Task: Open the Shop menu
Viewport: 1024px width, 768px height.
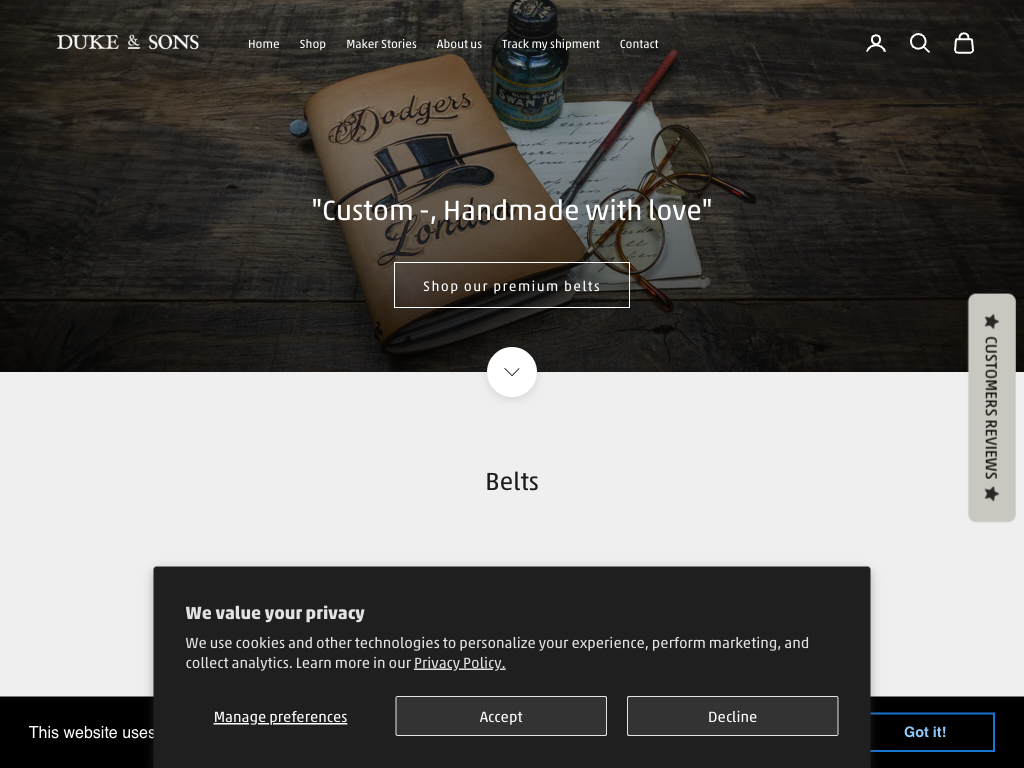Action: [312, 44]
